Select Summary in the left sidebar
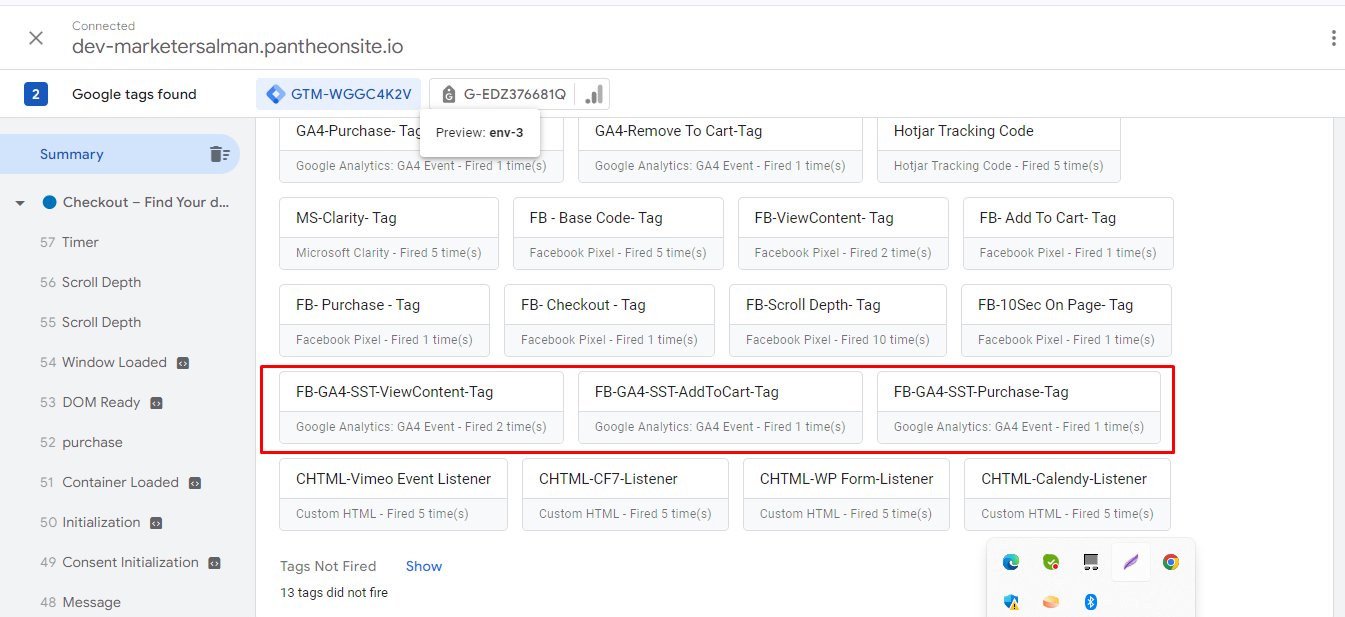 [71, 154]
